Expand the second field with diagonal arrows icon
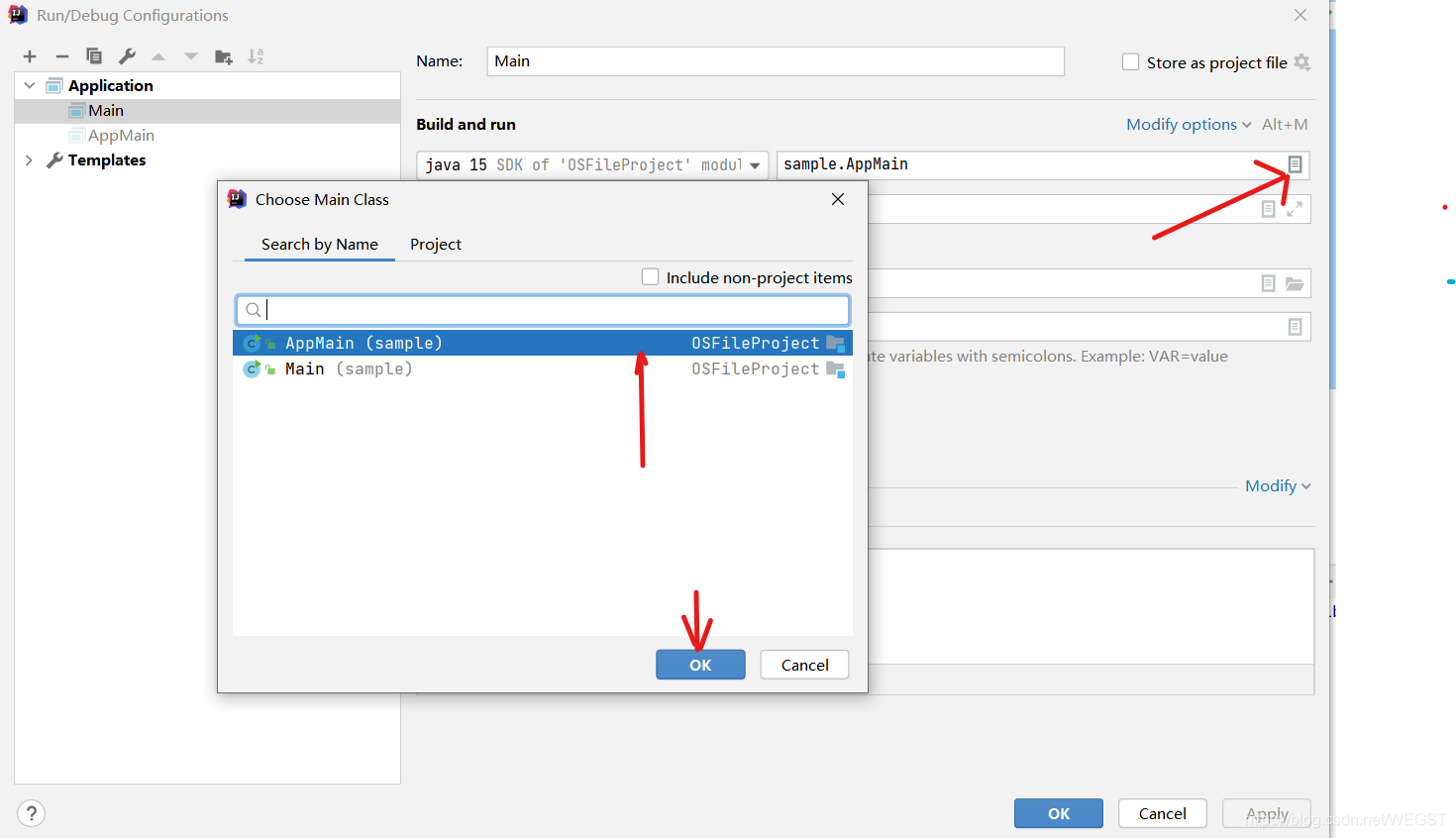Viewport: 1456px width, 838px height. (1295, 208)
